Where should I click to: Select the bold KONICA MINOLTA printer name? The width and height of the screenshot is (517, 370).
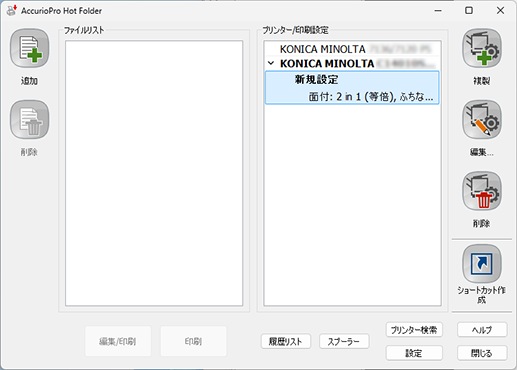coord(327,63)
